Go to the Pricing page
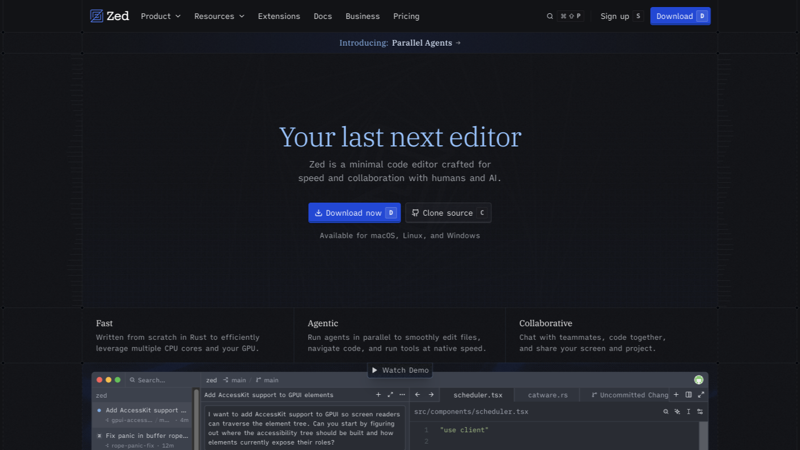This screenshot has height=450, width=800. tap(406, 16)
